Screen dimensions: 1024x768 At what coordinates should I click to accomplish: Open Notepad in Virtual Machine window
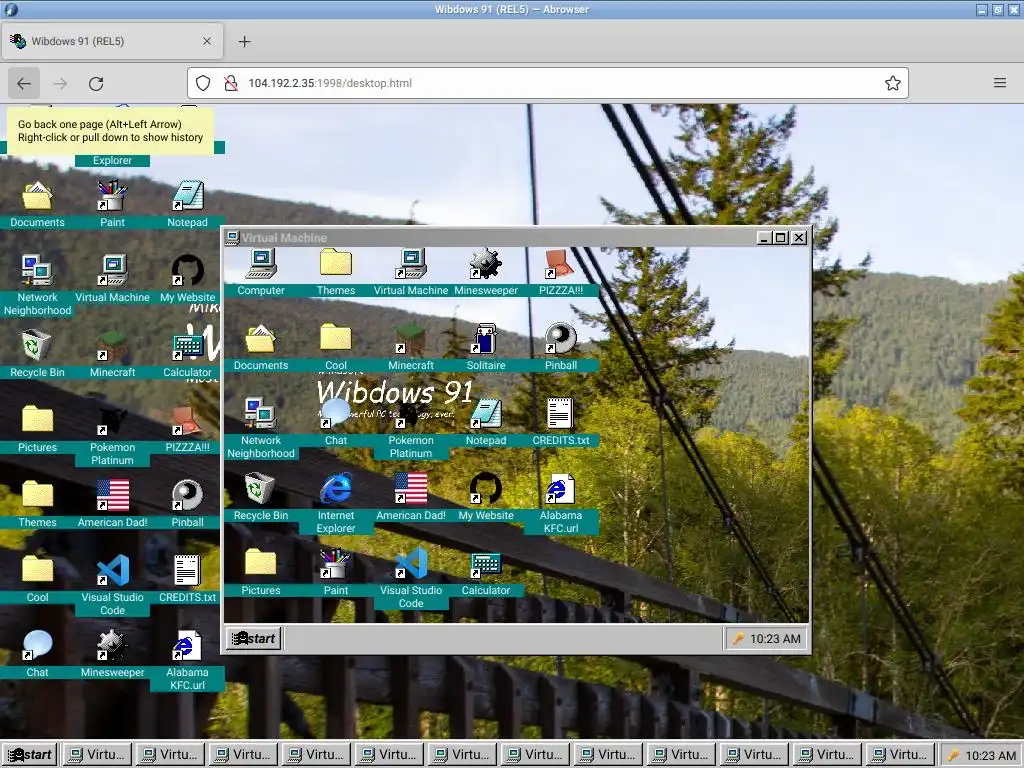pos(486,422)
